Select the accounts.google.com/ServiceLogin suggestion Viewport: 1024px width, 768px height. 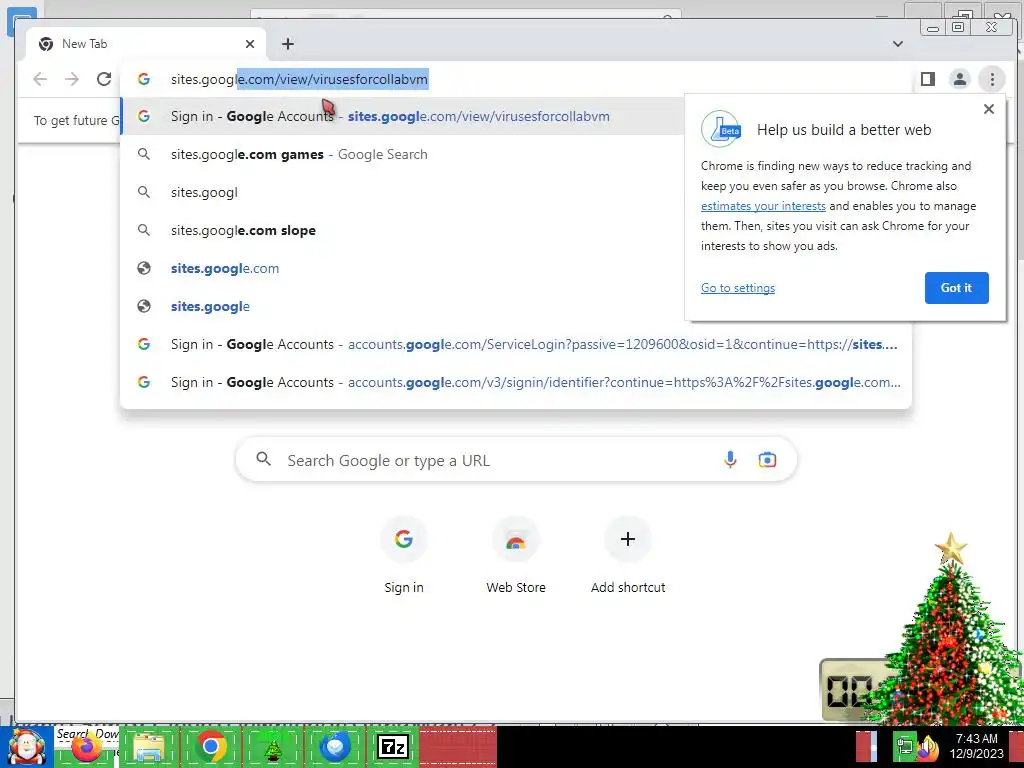[516, 344]
